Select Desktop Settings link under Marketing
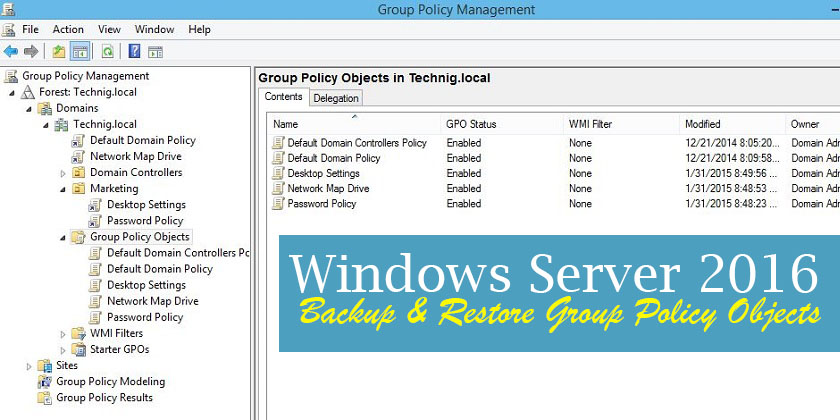840x420 pixels. (146, 205)
